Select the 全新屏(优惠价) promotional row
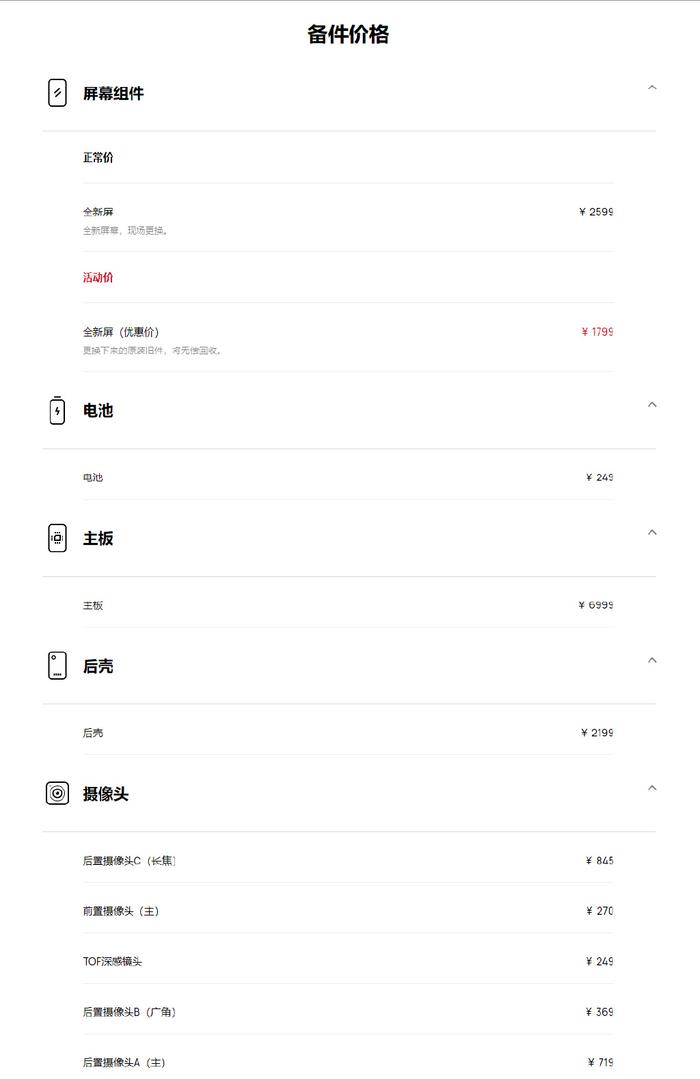 (x=348, y=338)
